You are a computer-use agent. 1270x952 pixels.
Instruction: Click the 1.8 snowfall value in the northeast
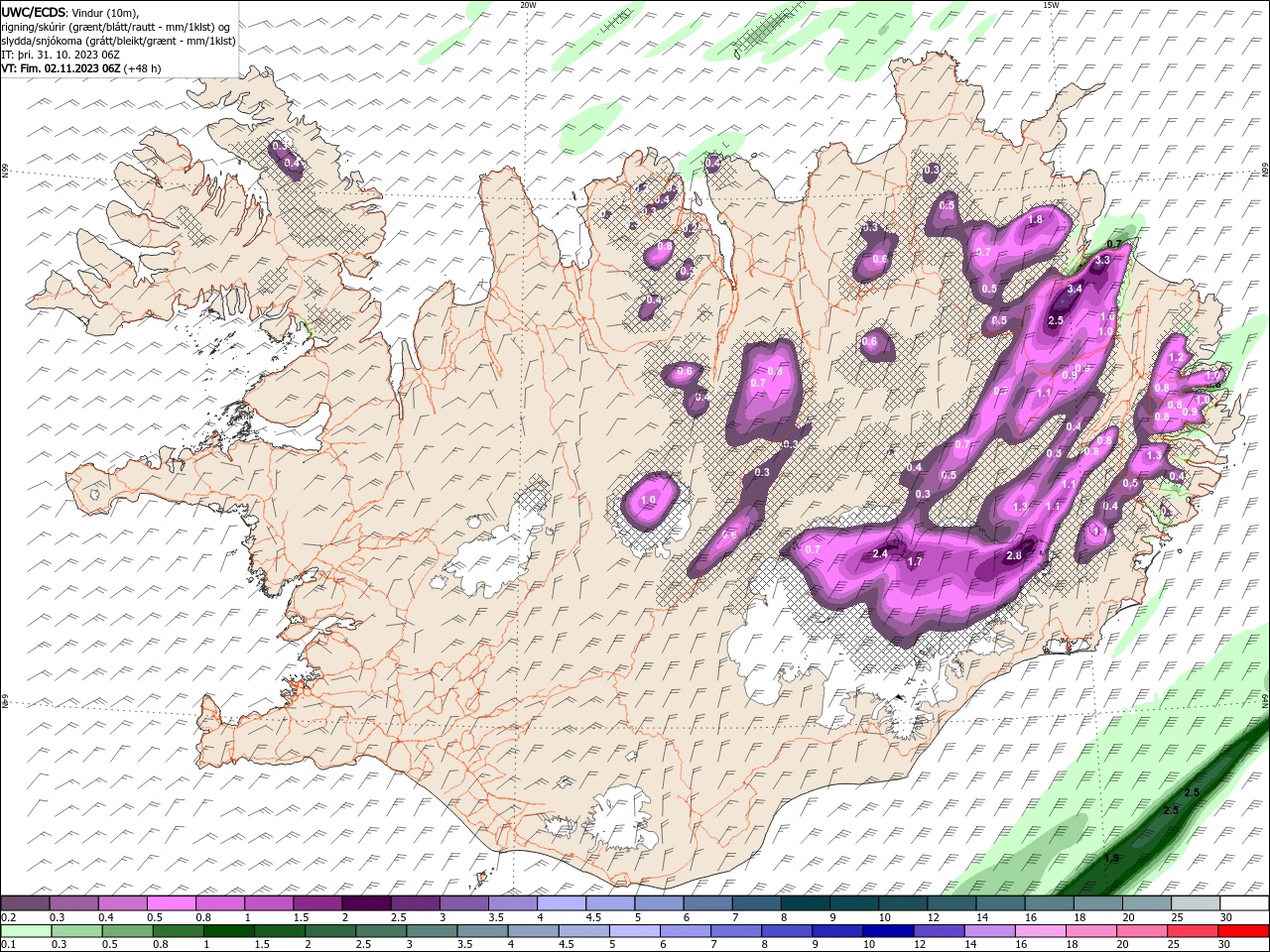(x=1036, y=219)
